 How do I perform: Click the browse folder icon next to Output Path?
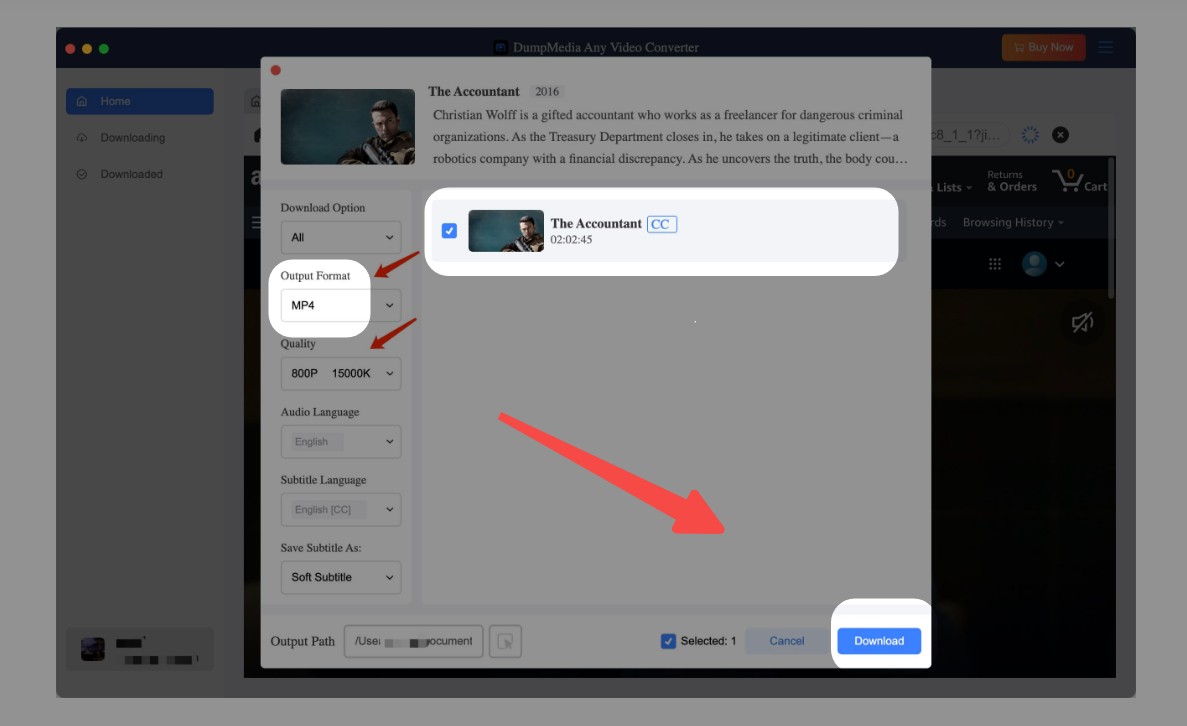coord(505,641)
